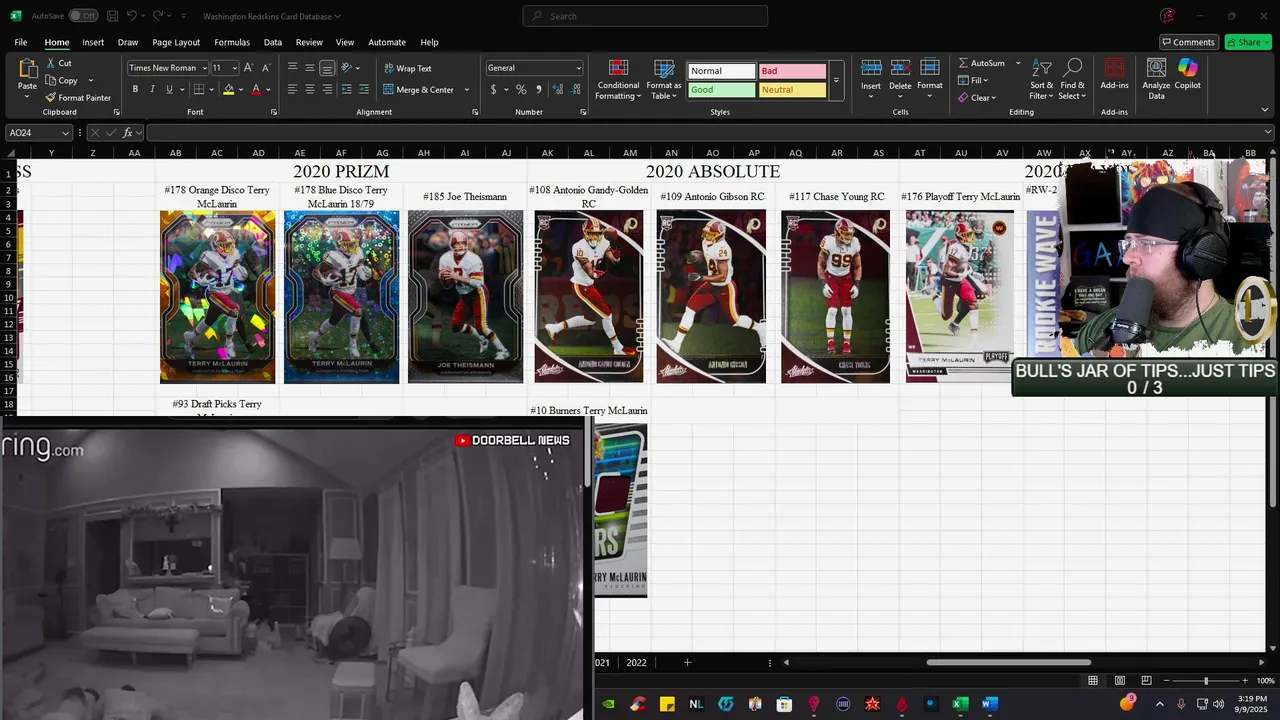Increase indent in Alignment group
Screen dimensions: 1280x720
pos(363,89)
